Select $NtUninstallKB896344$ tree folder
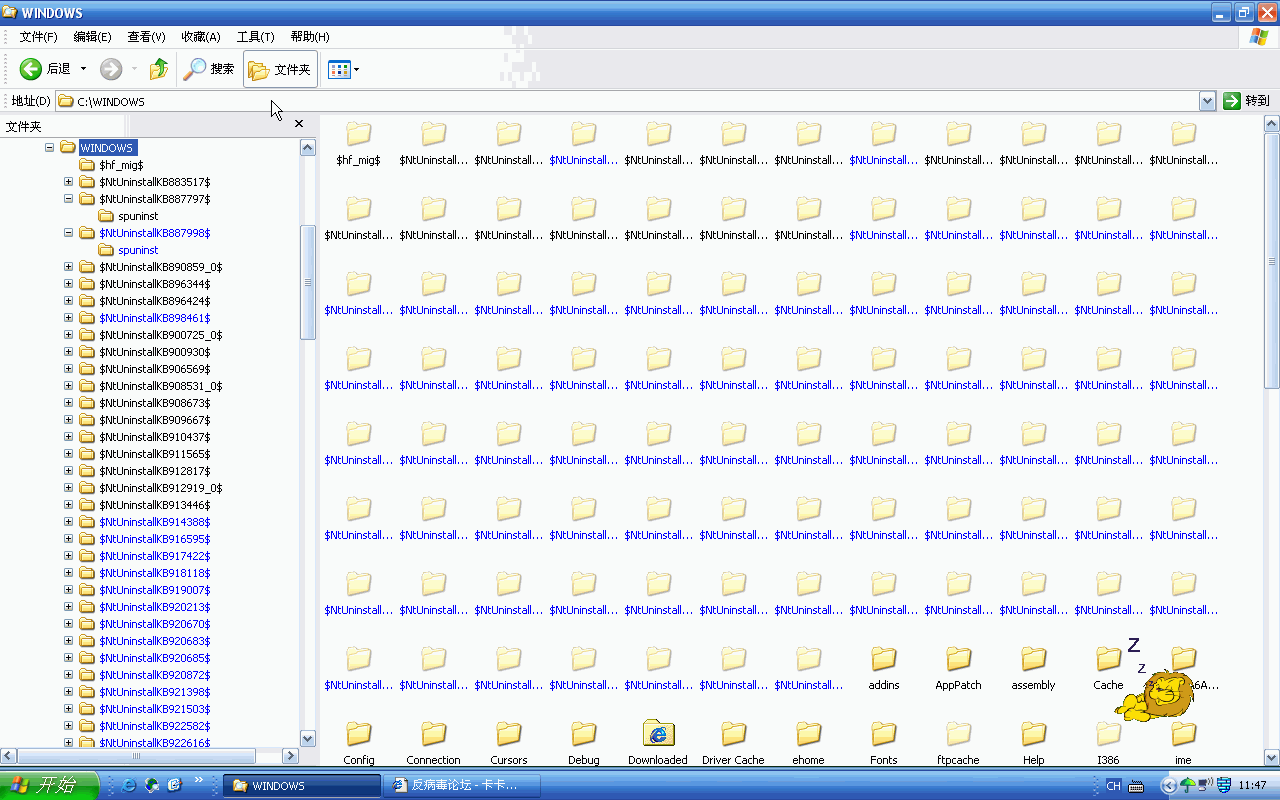 [154, 284]
